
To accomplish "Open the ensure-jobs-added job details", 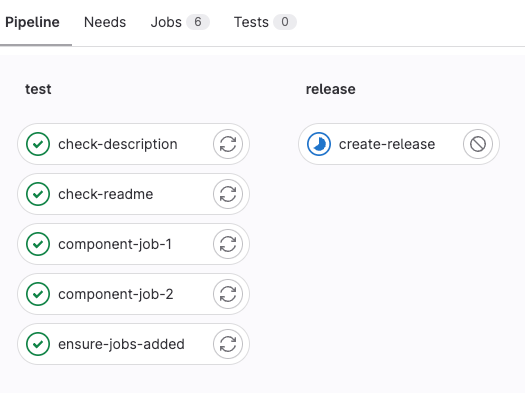I will coord(121,344).
